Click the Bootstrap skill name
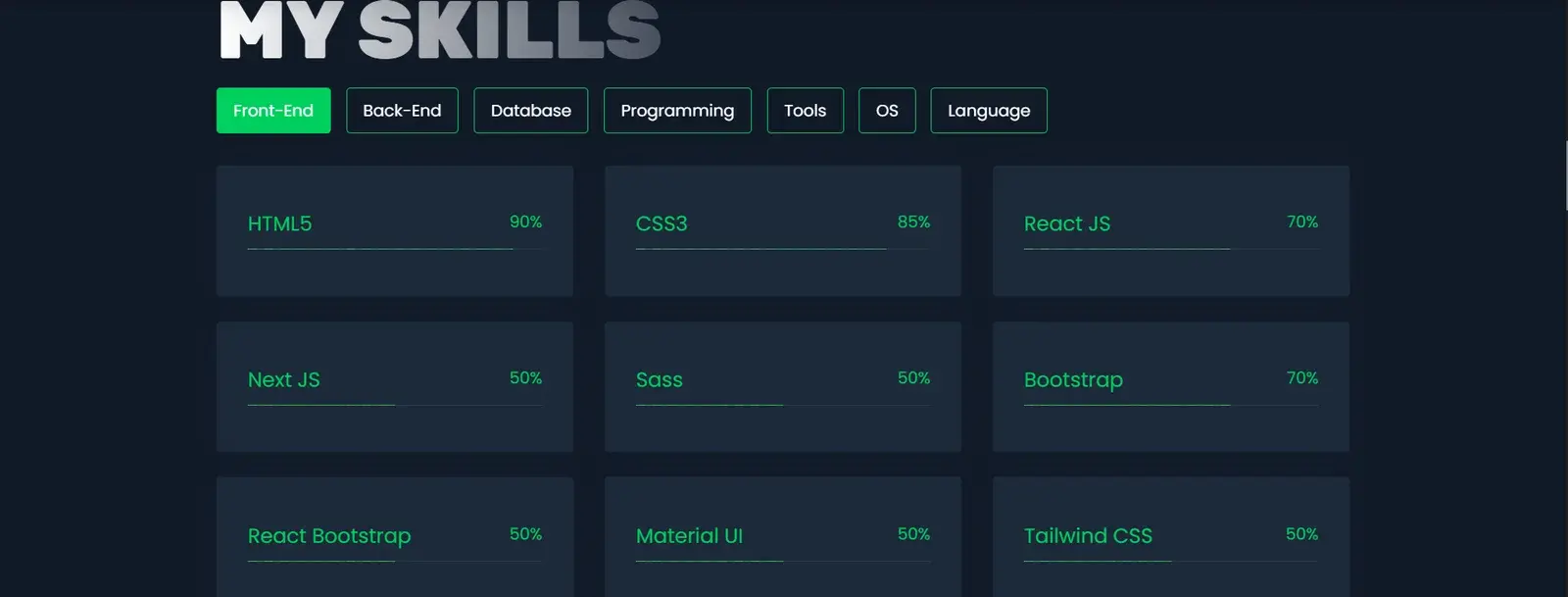1568x597 pixels. (x=1073, y=380)
